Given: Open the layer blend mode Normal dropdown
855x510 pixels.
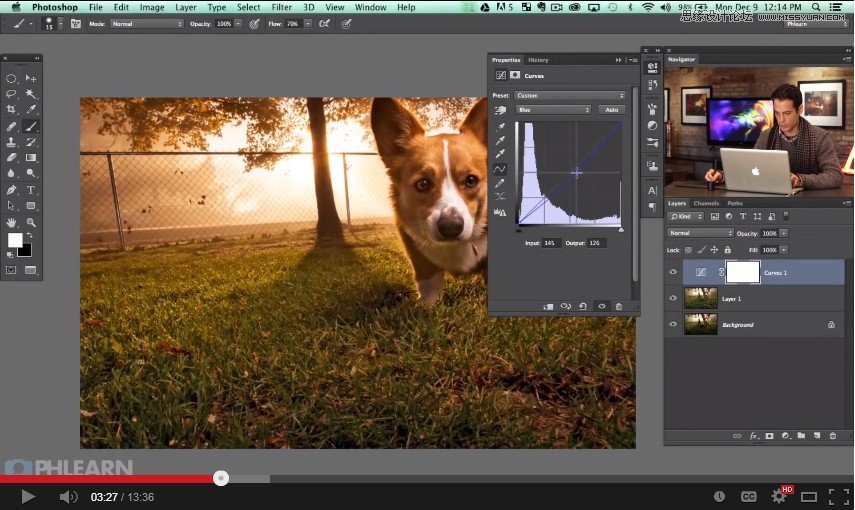Looking at the screenshot, I should 700,233.
